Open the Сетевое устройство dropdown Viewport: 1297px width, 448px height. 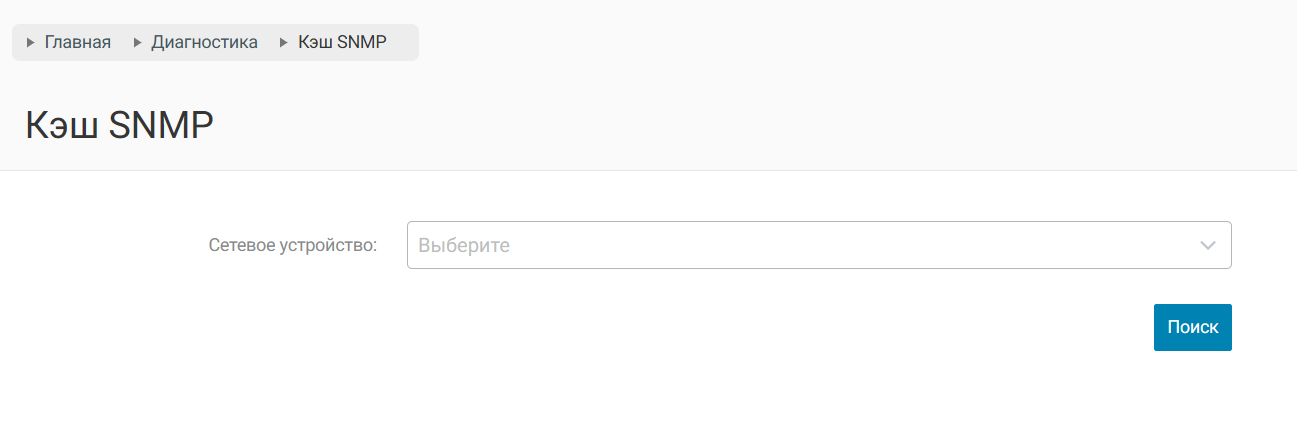pos(818,245)
